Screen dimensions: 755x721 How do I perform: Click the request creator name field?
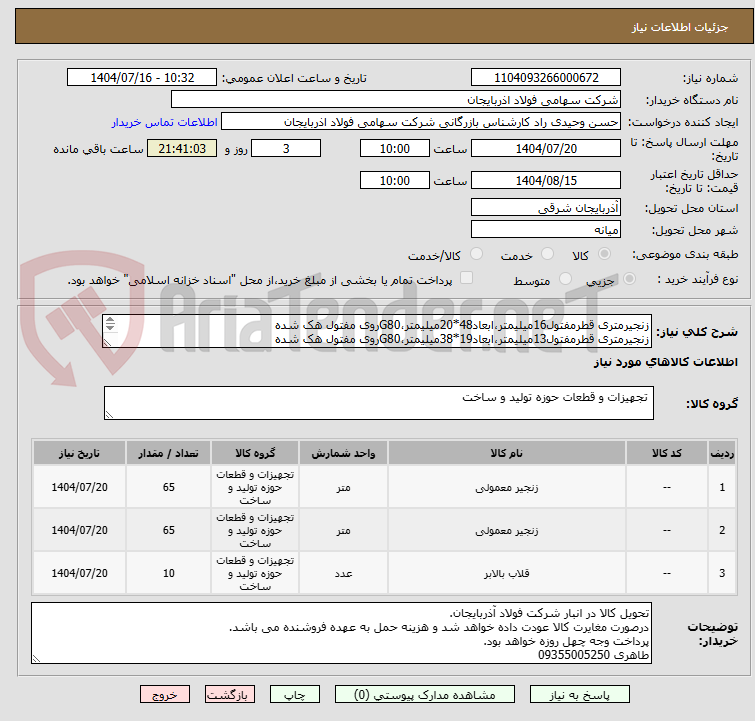click(x=421, y=122)
